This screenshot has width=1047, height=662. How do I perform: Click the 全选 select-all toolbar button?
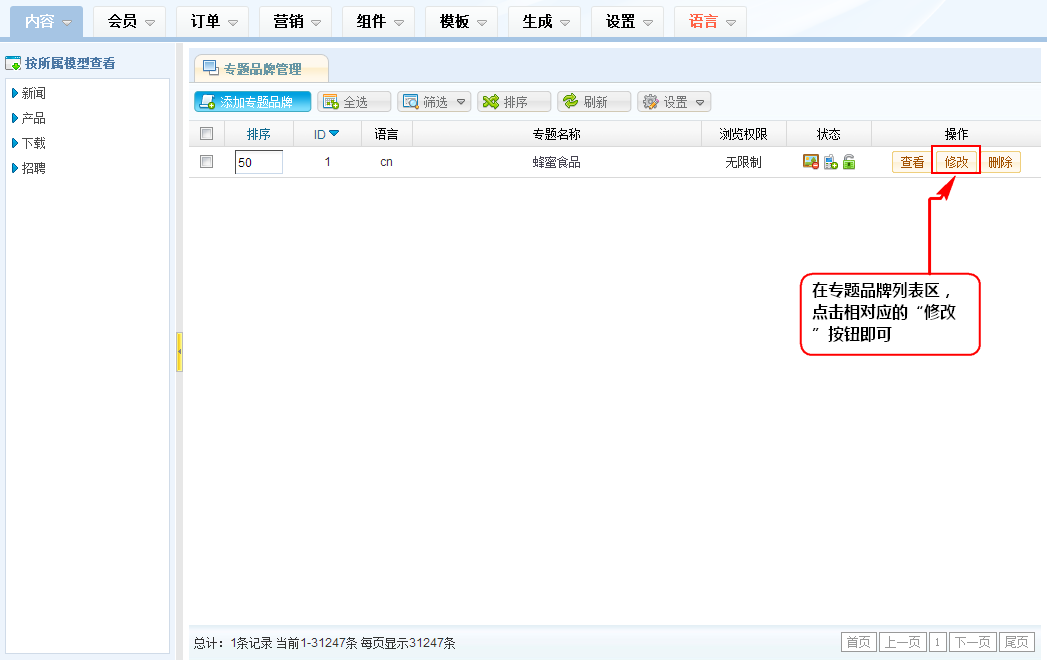point(354,102)
